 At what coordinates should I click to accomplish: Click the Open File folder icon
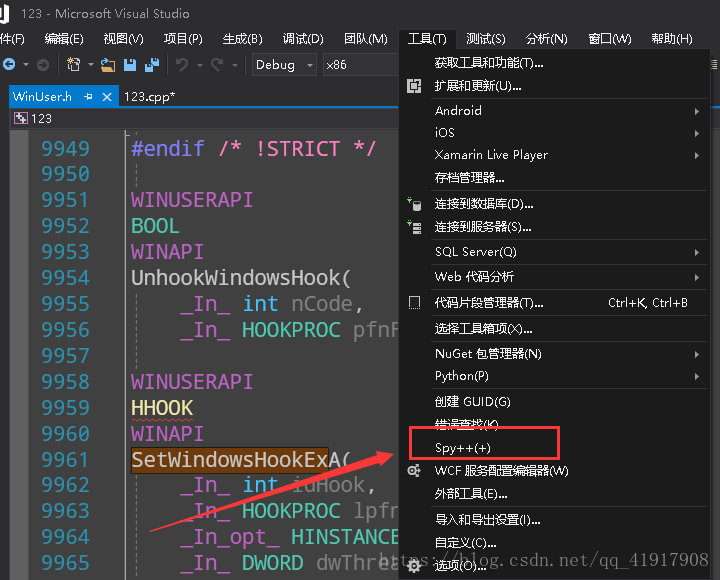[x=108, y=65]
